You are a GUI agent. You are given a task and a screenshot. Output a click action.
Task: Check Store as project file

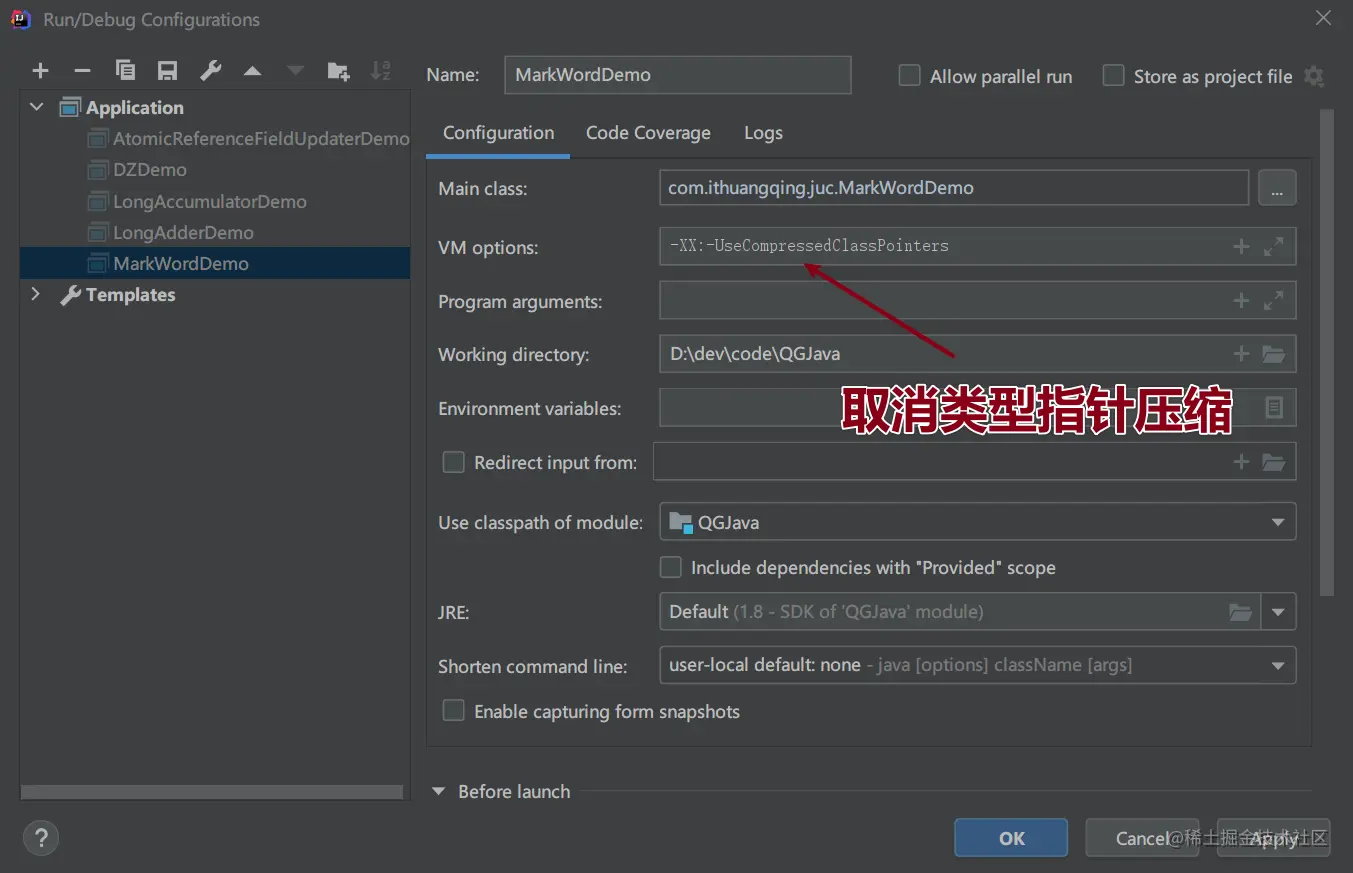tap(1113, 76)
